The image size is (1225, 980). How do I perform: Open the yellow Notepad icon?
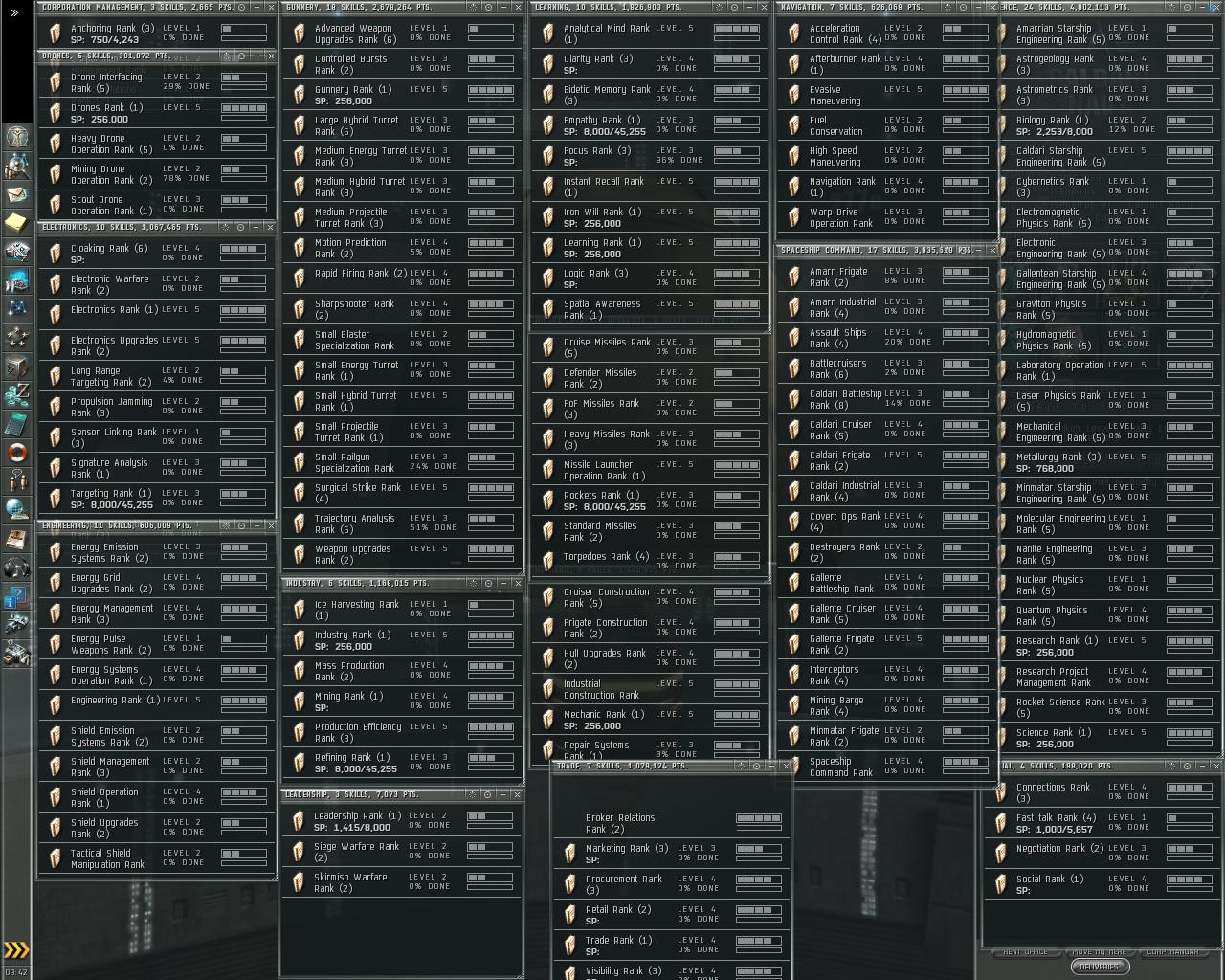[x=16, y=223]
